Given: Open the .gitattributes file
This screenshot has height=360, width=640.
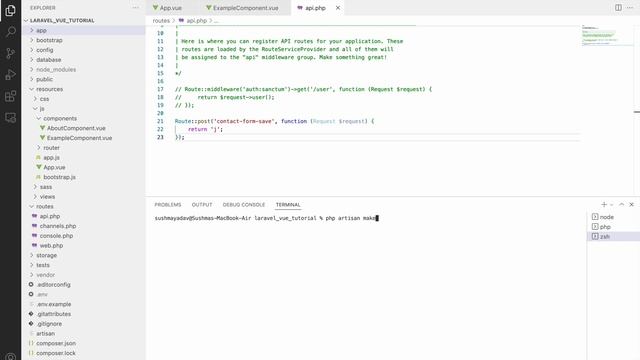Looking at the screenshot, I should click(83, 314).
